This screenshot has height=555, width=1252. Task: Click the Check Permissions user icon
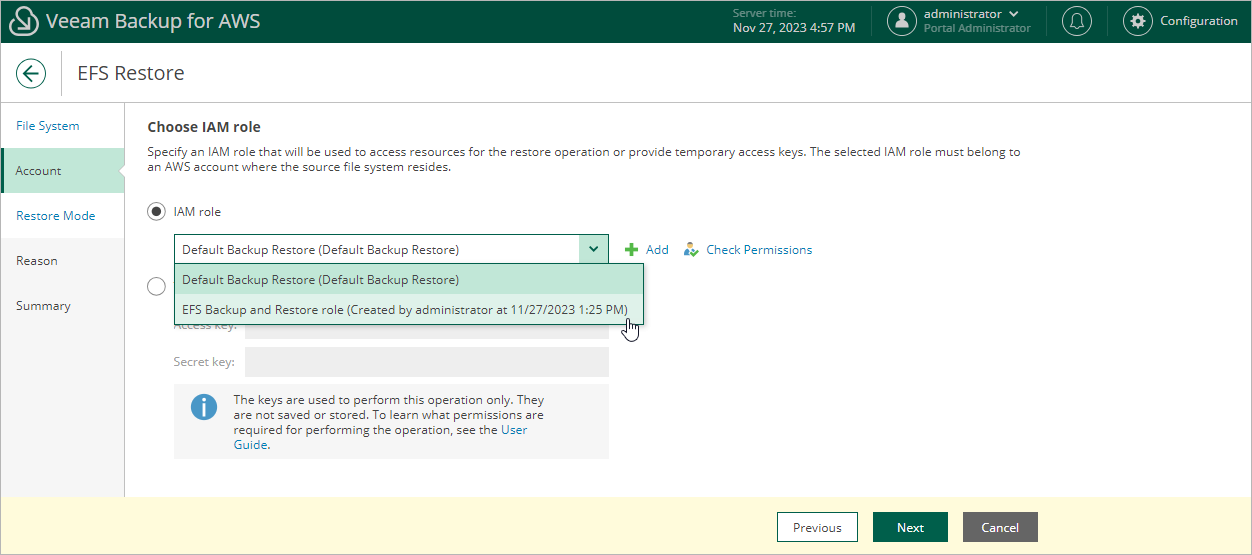[x=691, y=250]
